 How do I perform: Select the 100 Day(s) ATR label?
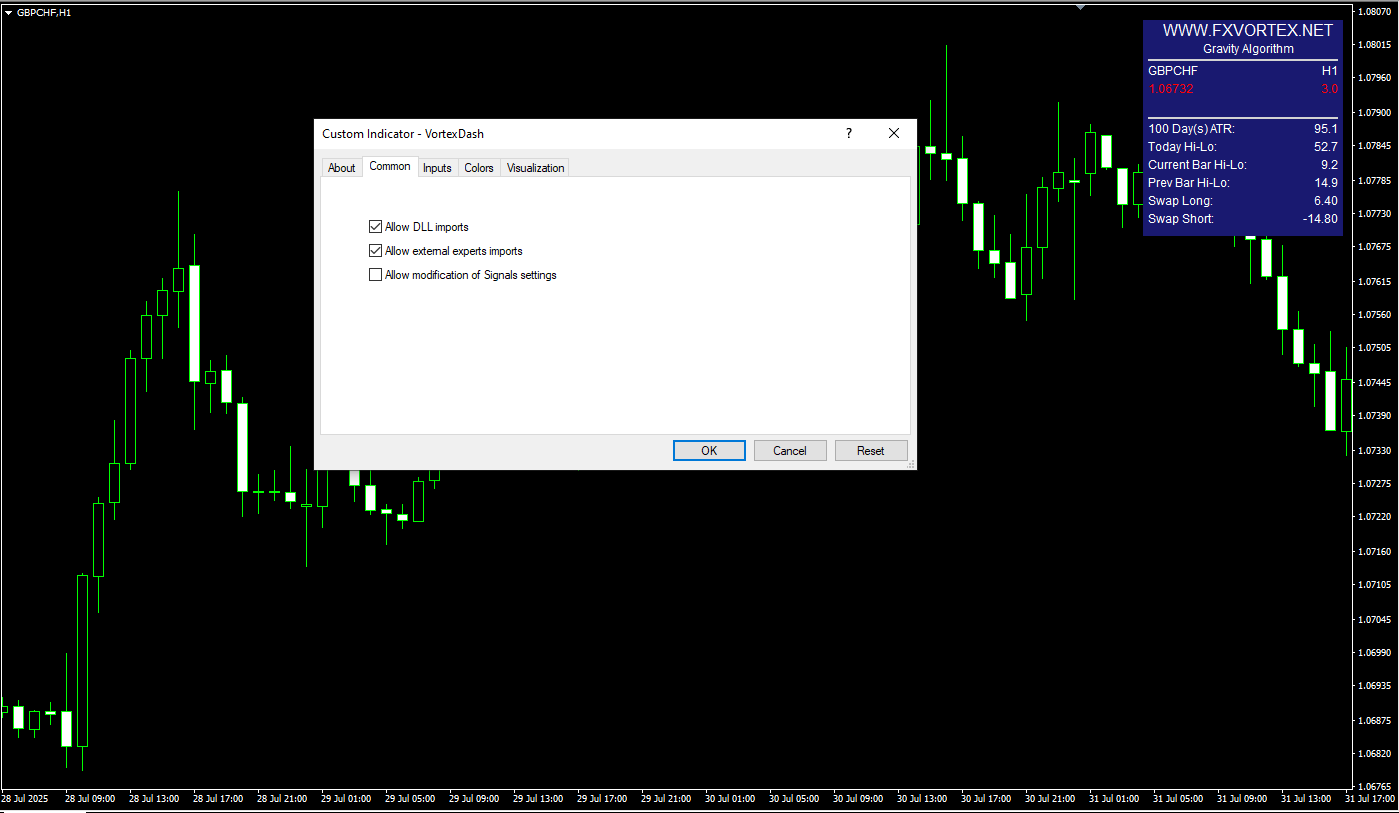point(1191,129)
